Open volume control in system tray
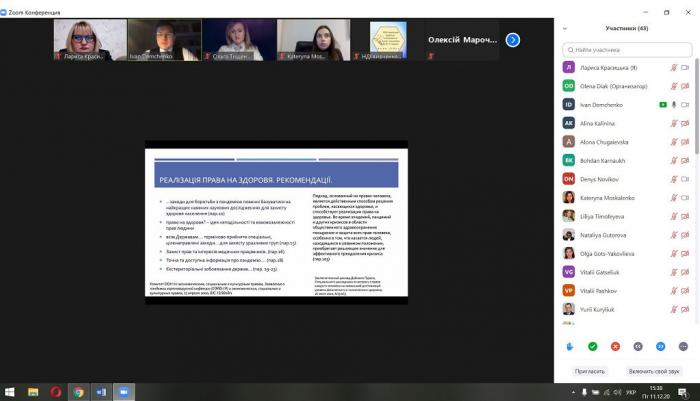 coord(617,392)
